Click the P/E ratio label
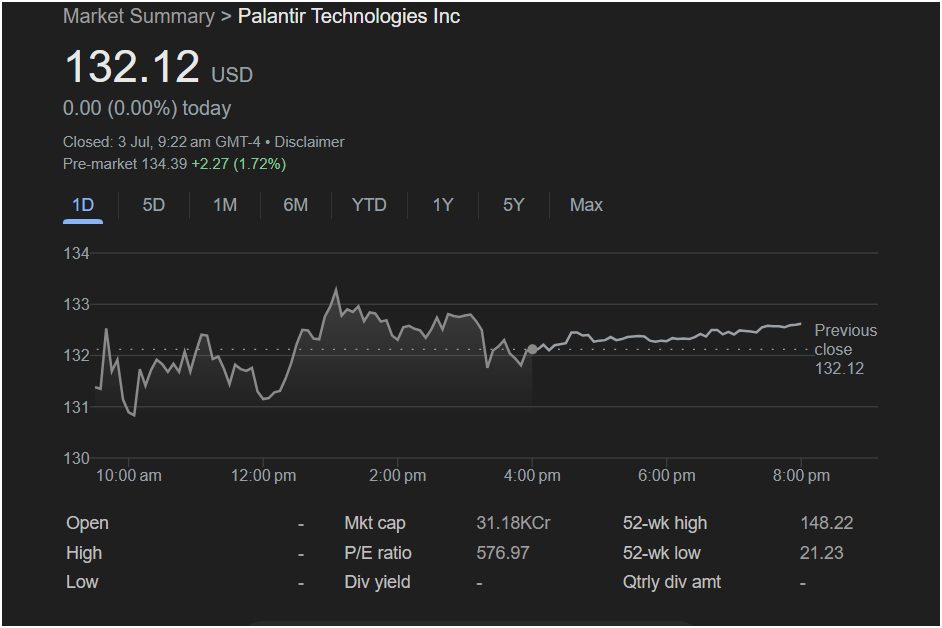Image resolution: width=942 pixels, height=628 pixels. 378,553
